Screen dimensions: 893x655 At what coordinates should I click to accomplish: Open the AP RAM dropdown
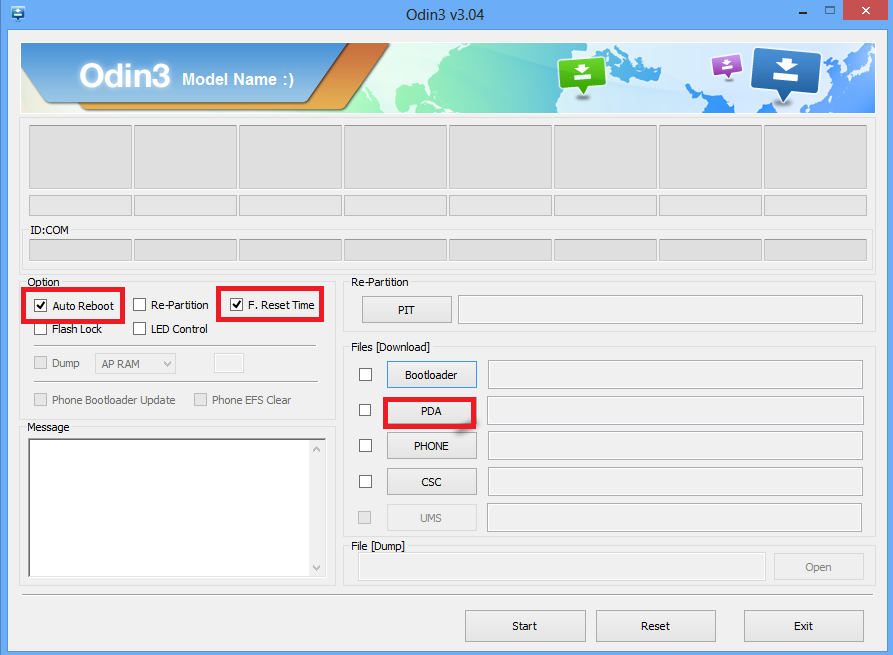click(135, 364)
